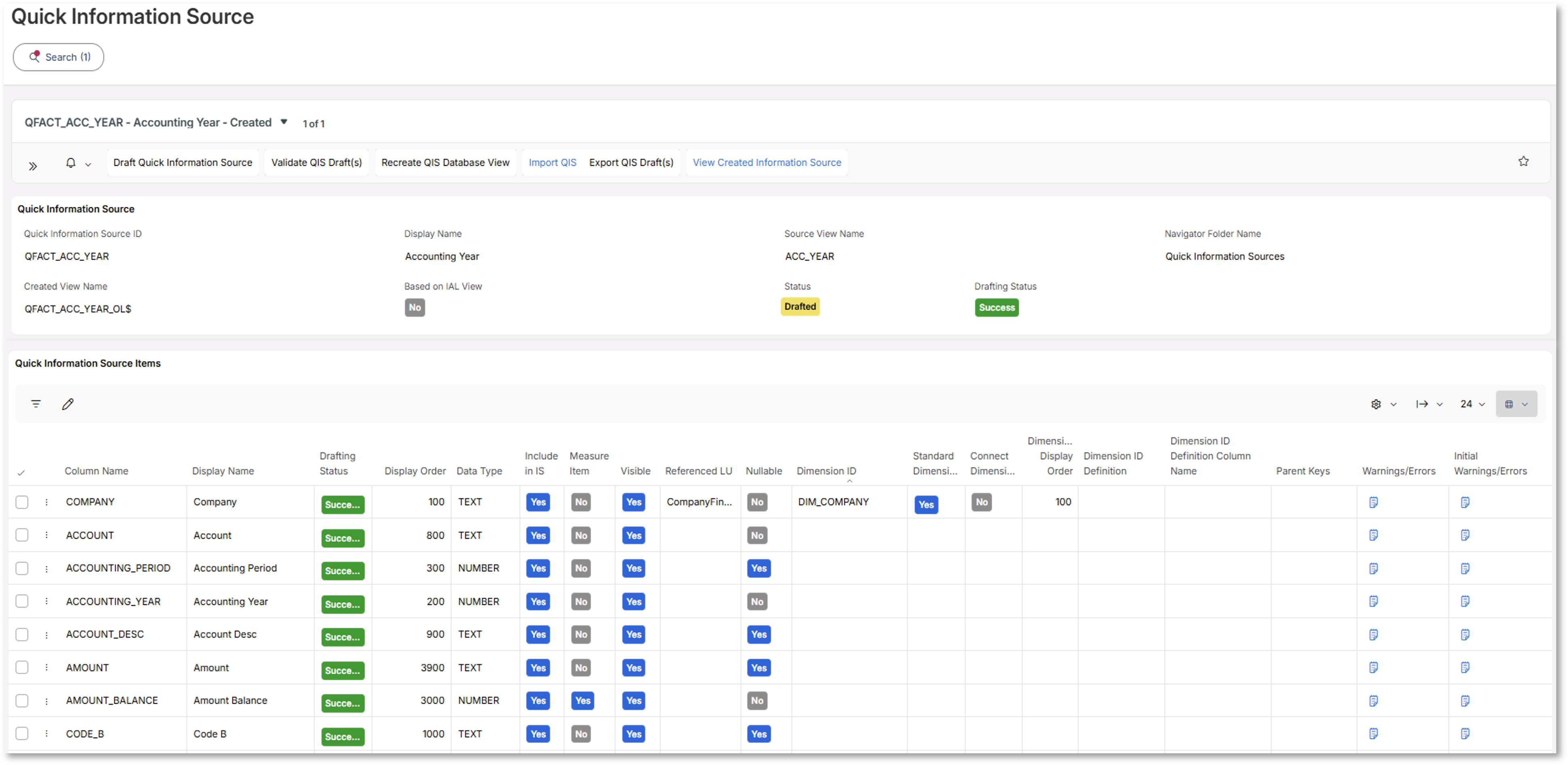Tick the checkbox for ACCOUNT row

pyautogui.click(x=22, y=535)
